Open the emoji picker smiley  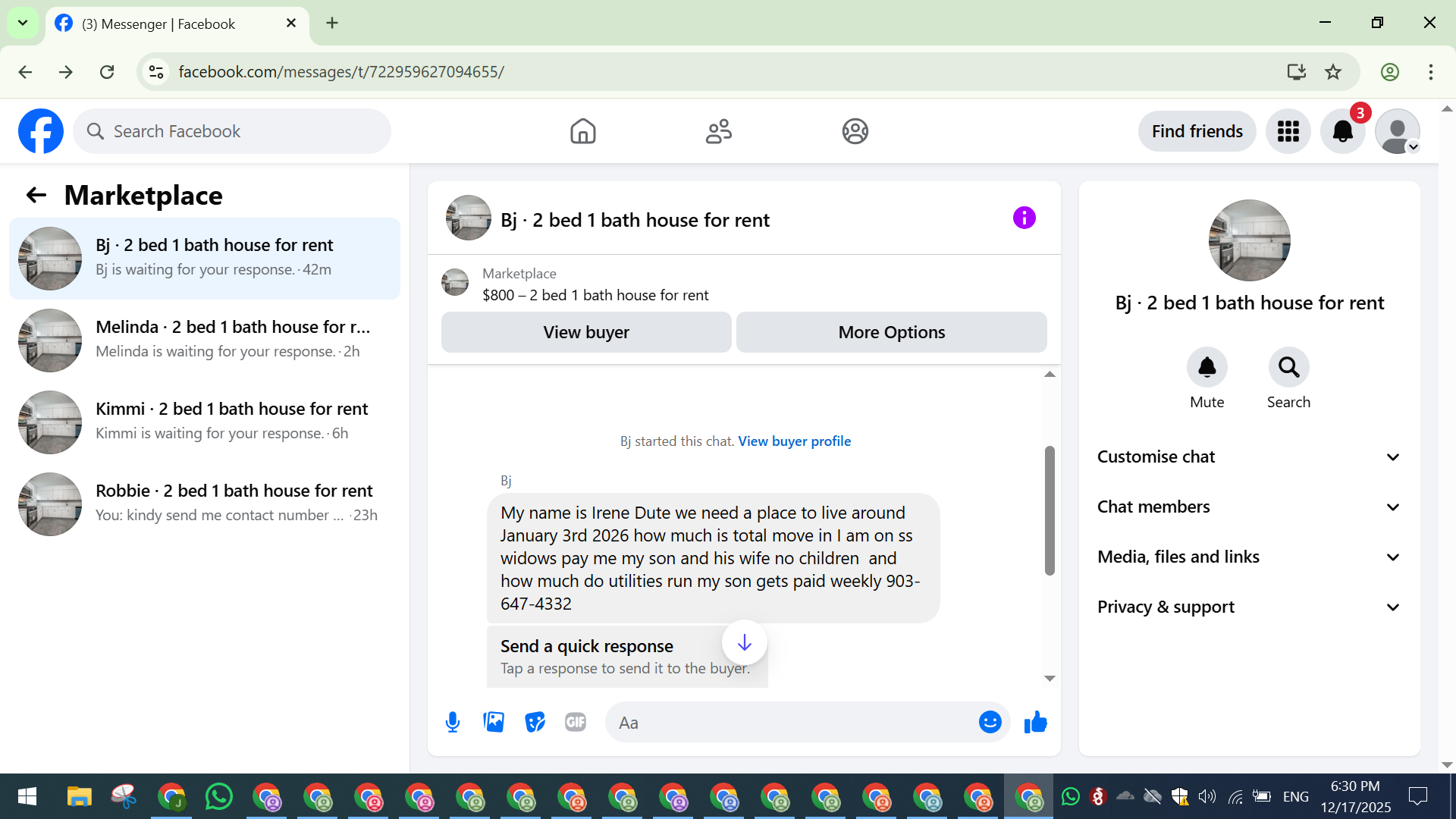click(990, 723)
